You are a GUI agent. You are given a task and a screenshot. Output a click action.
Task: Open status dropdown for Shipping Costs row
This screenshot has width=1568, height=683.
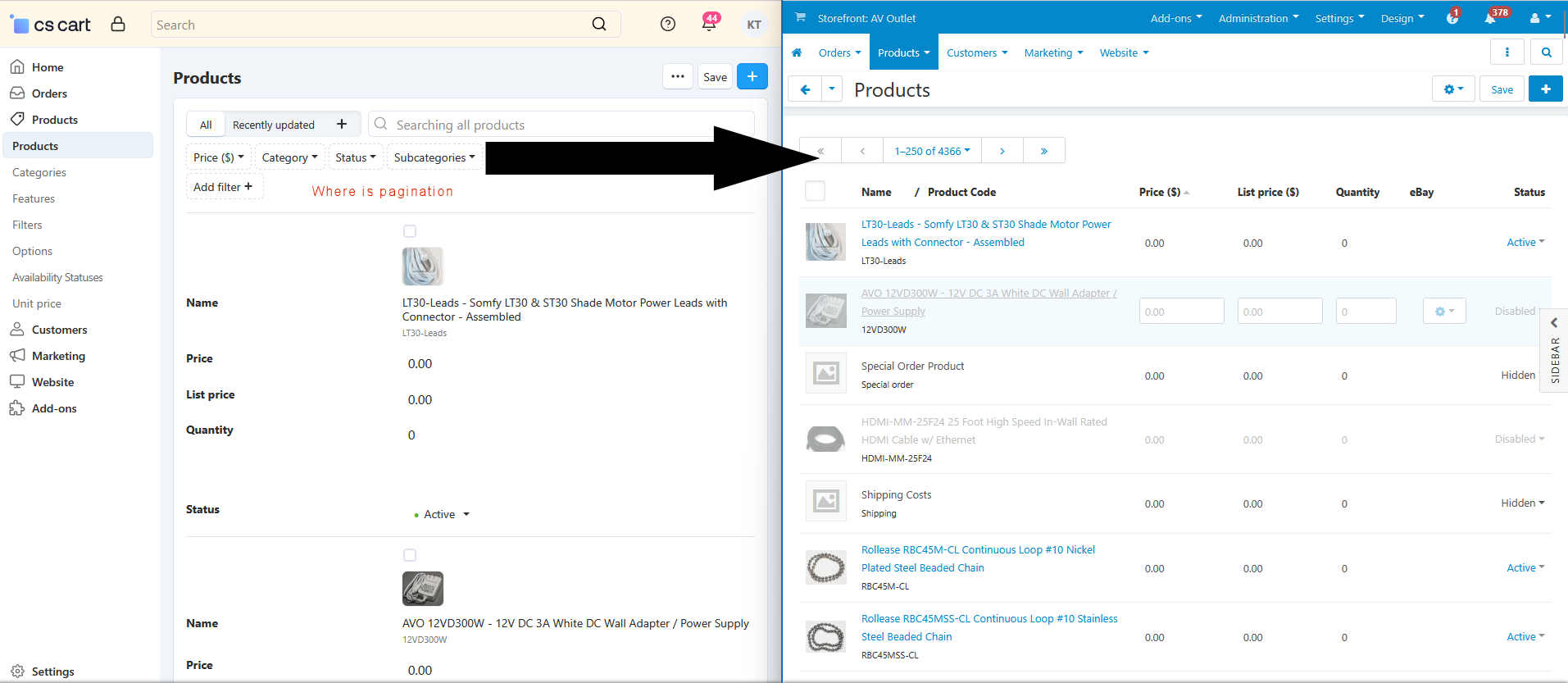[1522, 503]
